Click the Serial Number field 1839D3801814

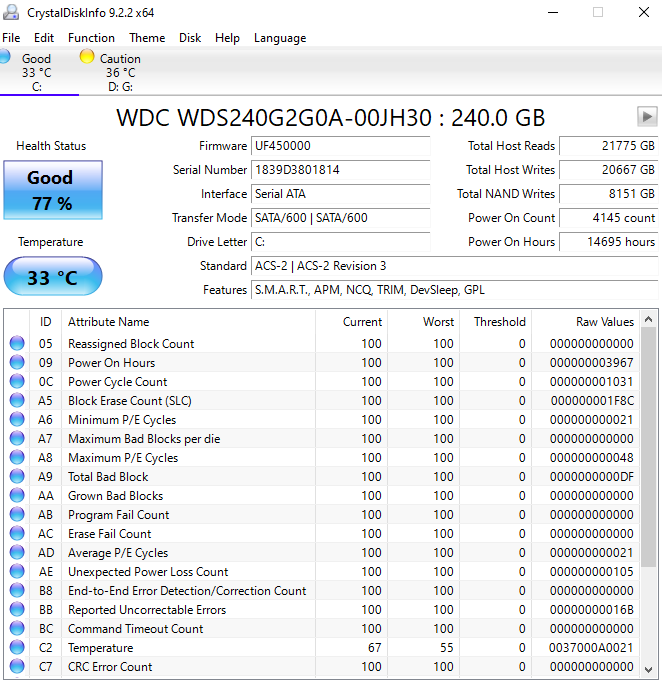point(341,170)
